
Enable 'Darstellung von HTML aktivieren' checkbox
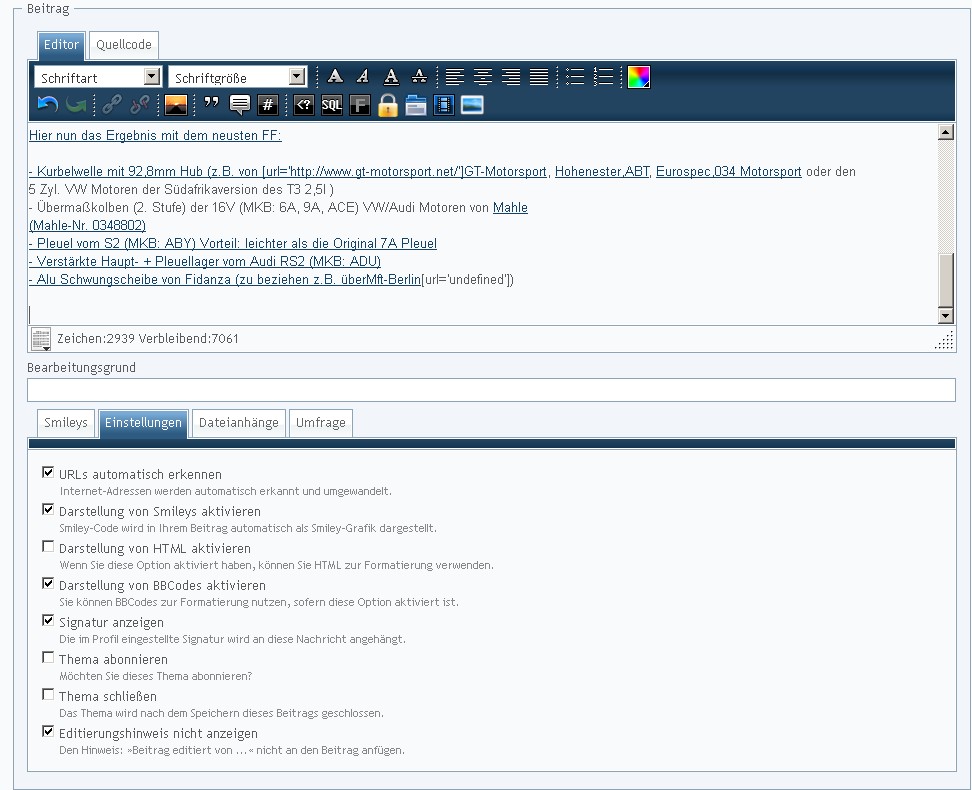(x=48, y=547)
